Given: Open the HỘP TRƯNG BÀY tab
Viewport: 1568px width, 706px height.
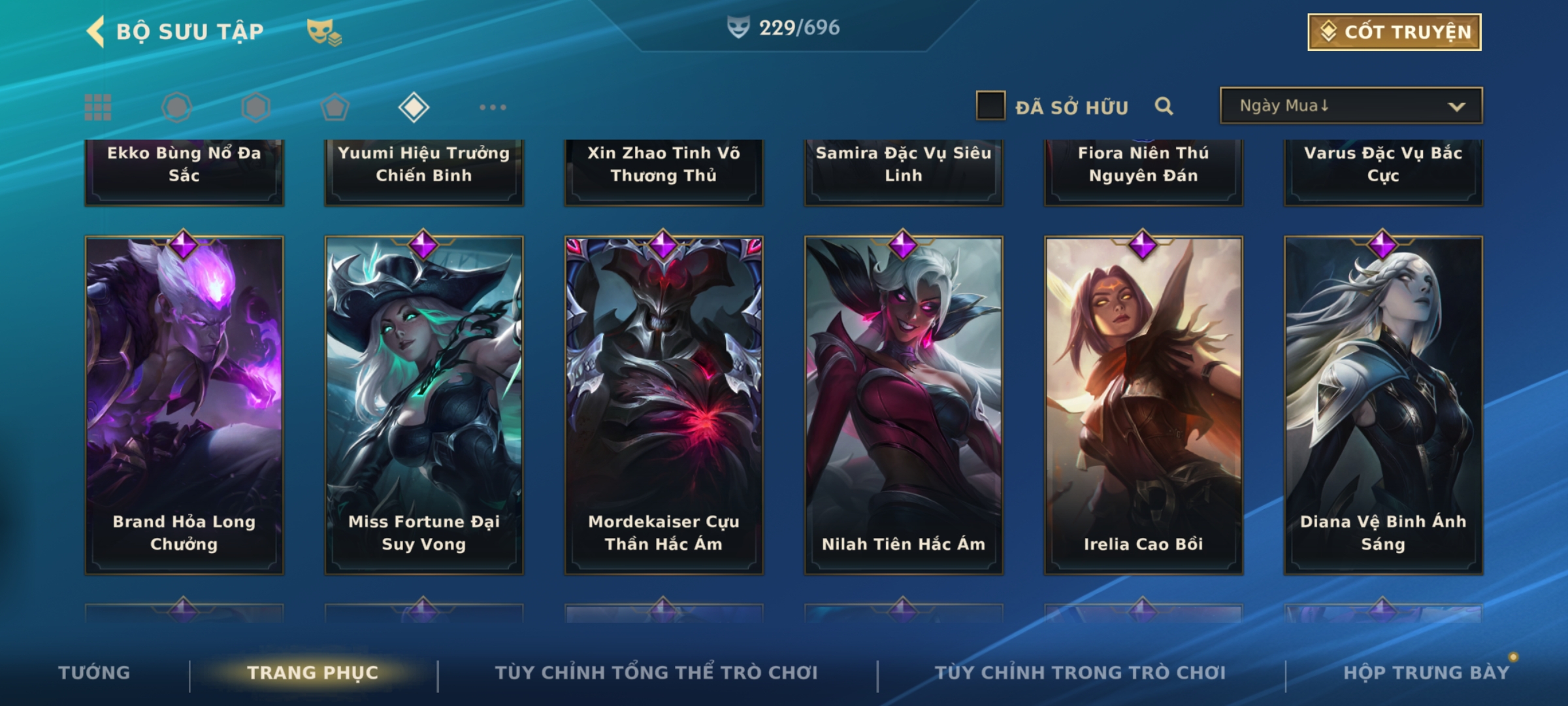Looking at the screenshot, I should 1426,672.
